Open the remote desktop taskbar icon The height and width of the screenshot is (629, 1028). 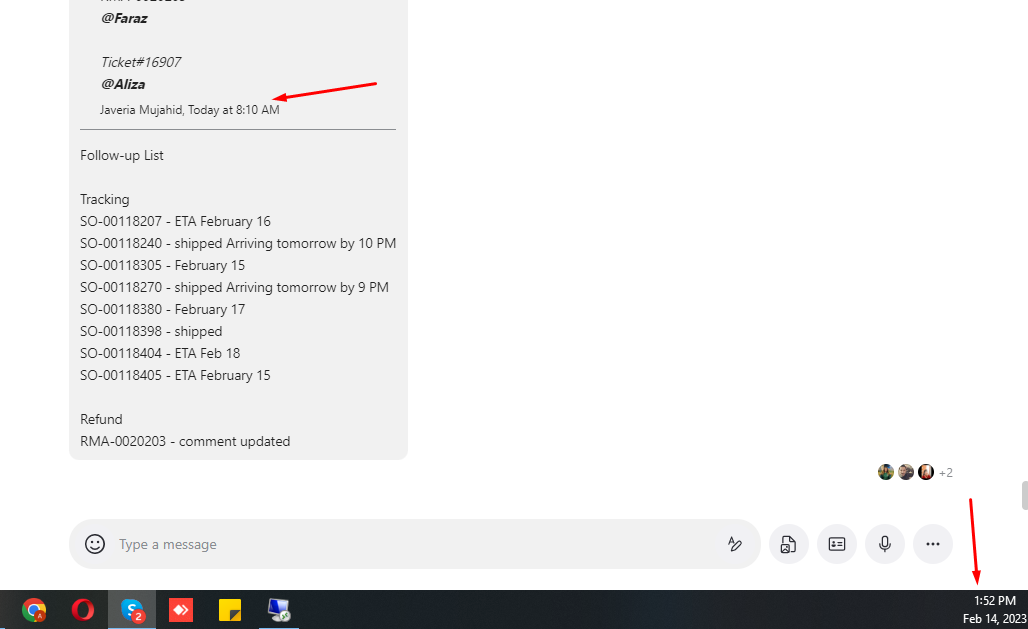(x=279, y=610)
